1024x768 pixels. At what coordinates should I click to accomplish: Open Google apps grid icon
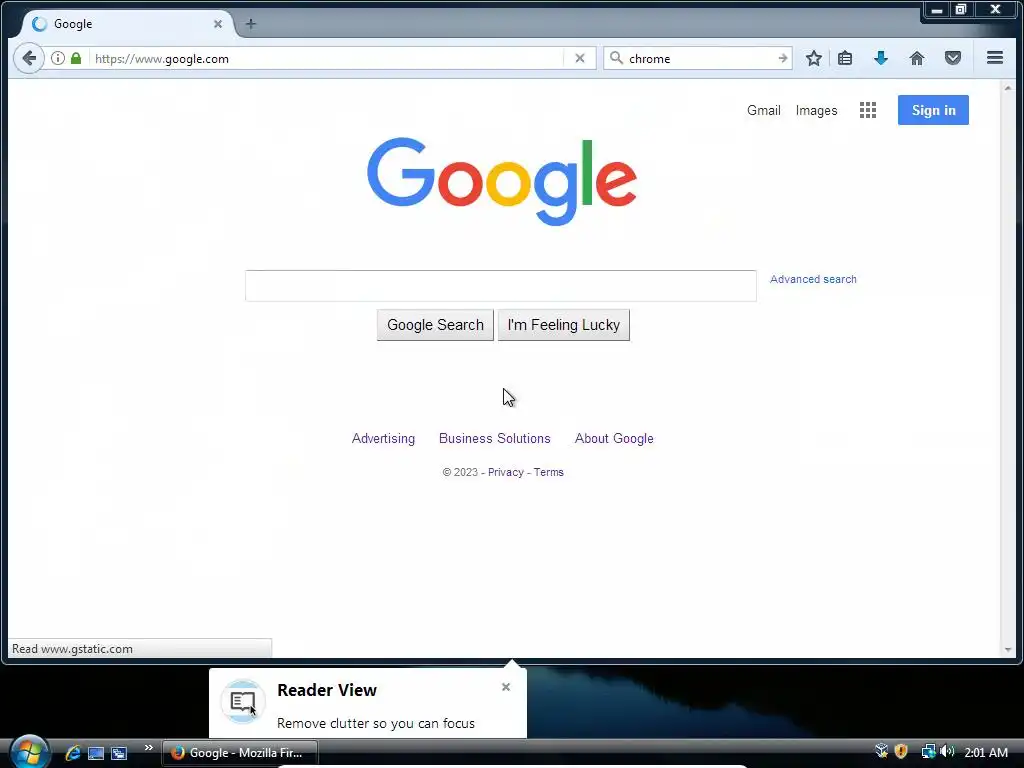867,110
